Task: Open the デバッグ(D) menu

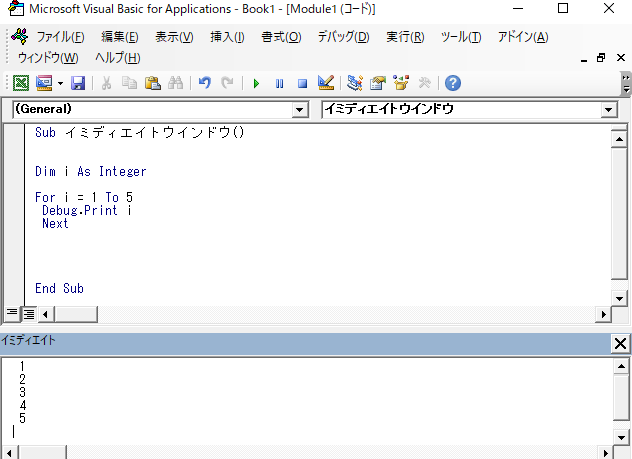Action: tap(343, 37)
